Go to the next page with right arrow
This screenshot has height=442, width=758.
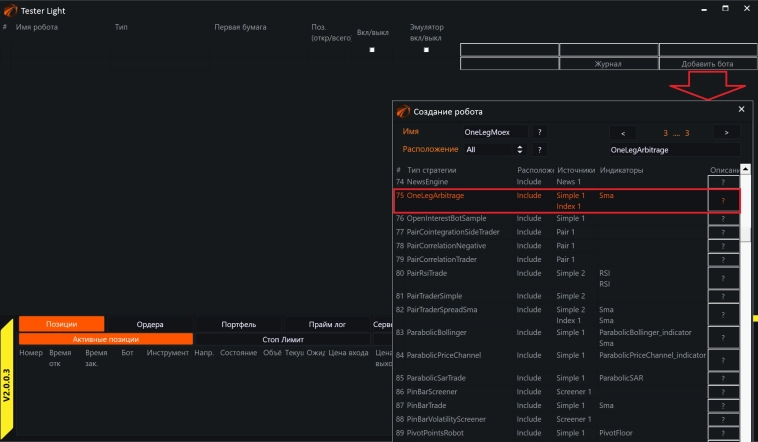pos(726,132)
